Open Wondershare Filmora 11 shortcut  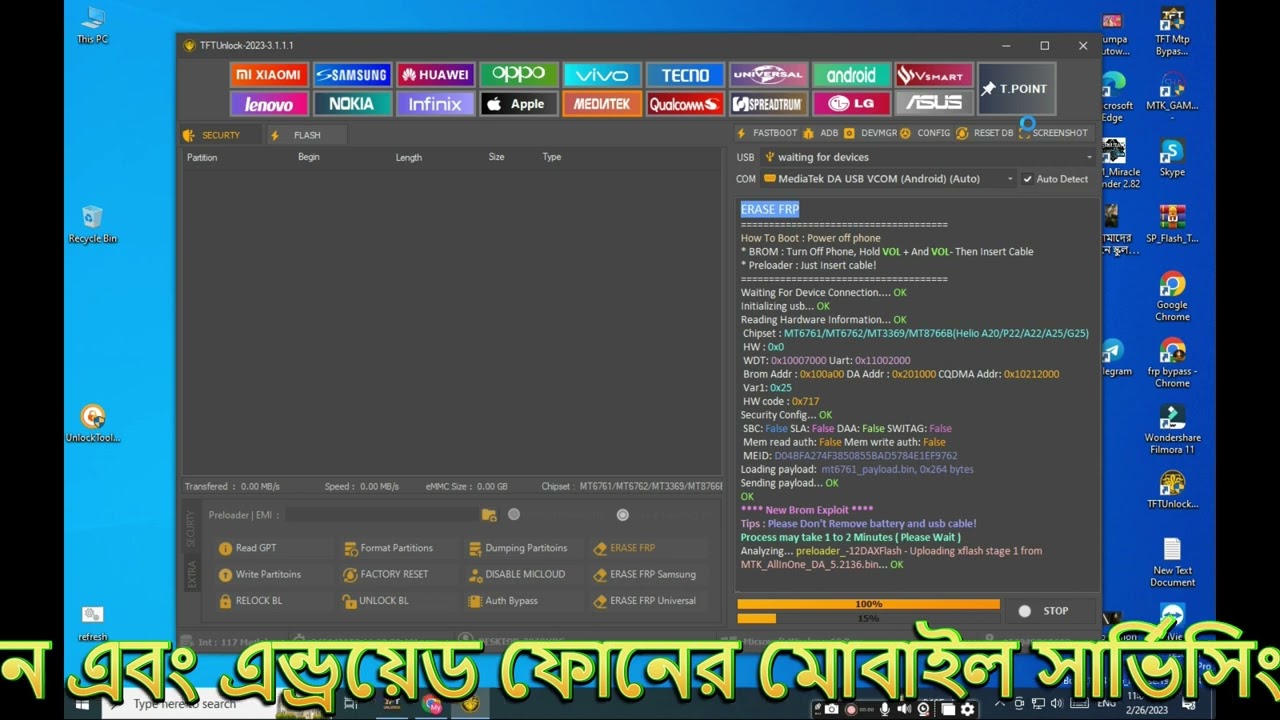[1172, 430]
